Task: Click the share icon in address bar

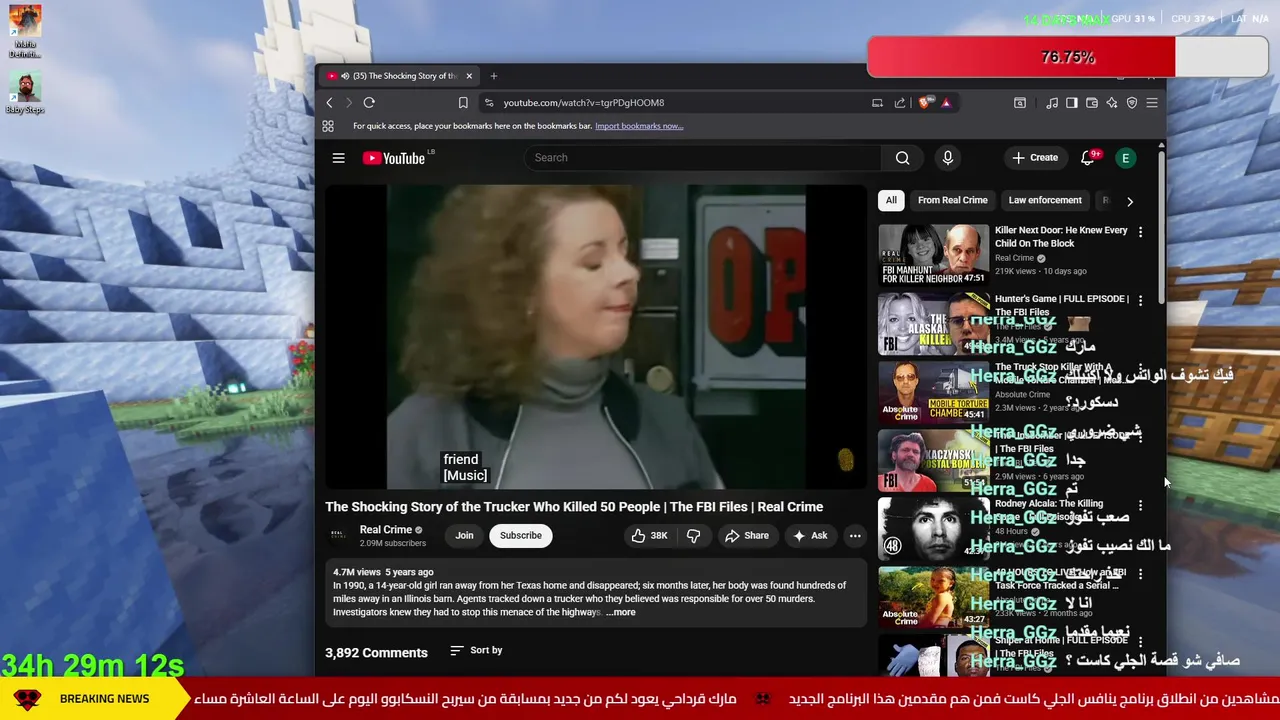Action: click(x=900, y=102)
